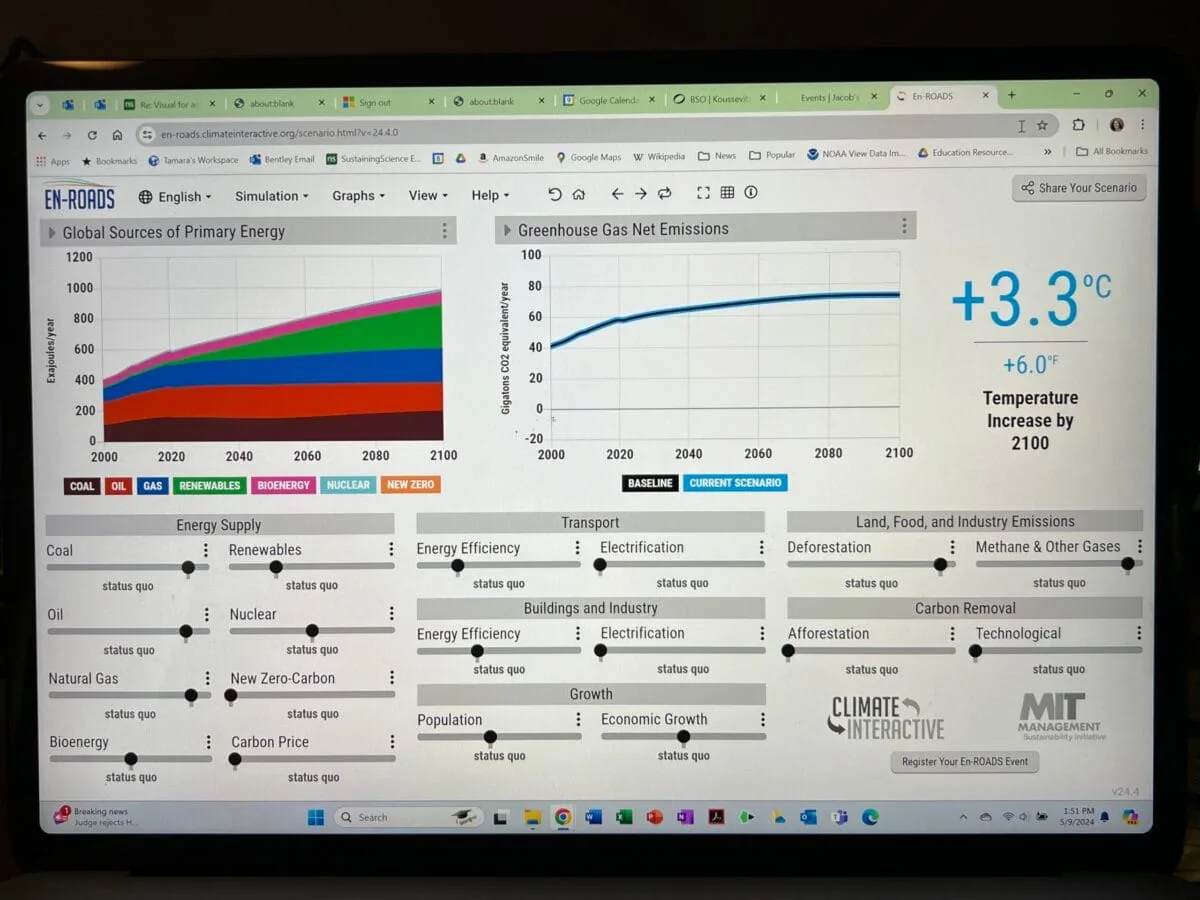
Task: Open the Windows Start menu
Action: (x=316, y=817)
